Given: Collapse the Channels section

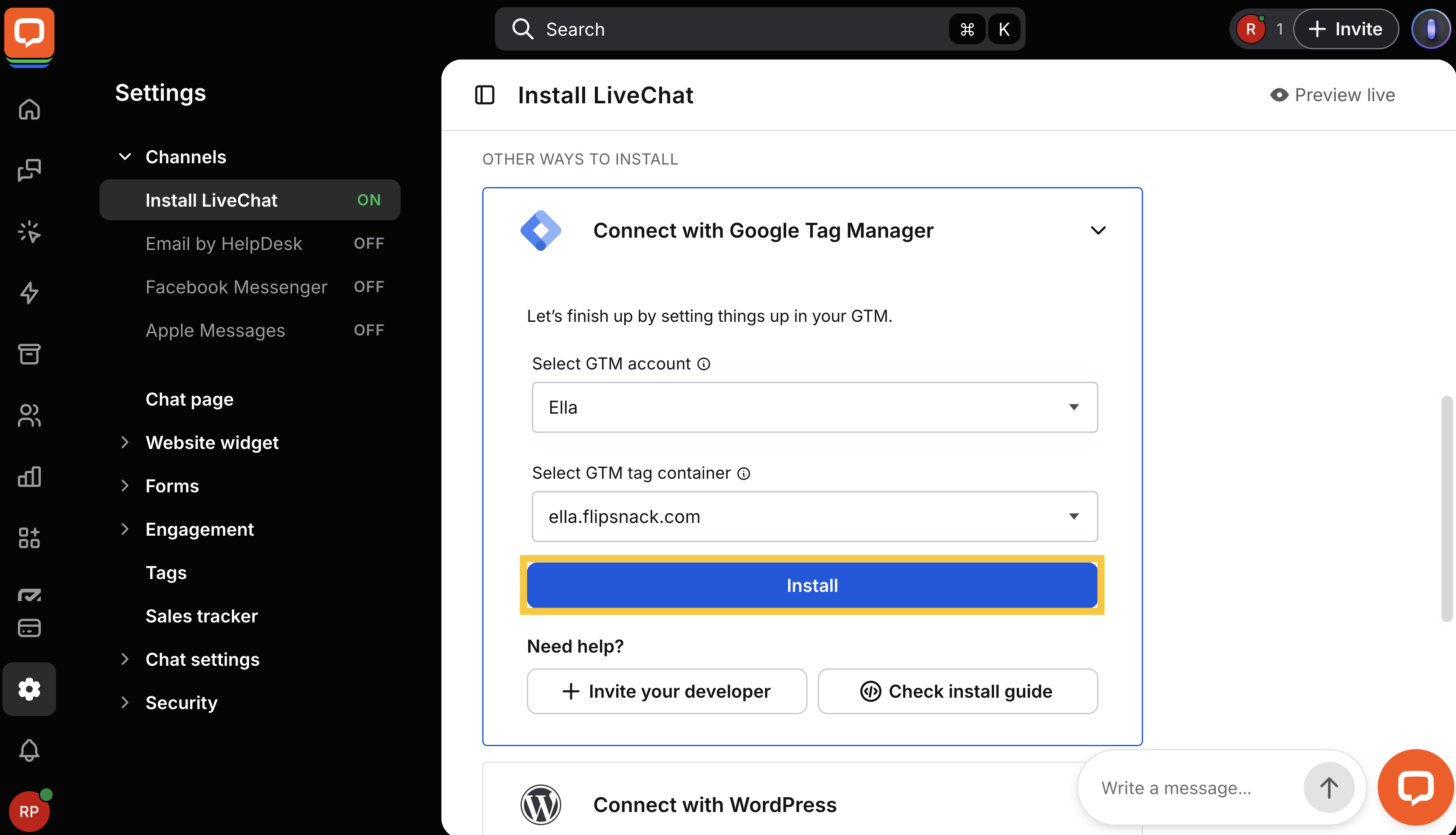Looking at the screenshot, I should click(x=125, y=156).
